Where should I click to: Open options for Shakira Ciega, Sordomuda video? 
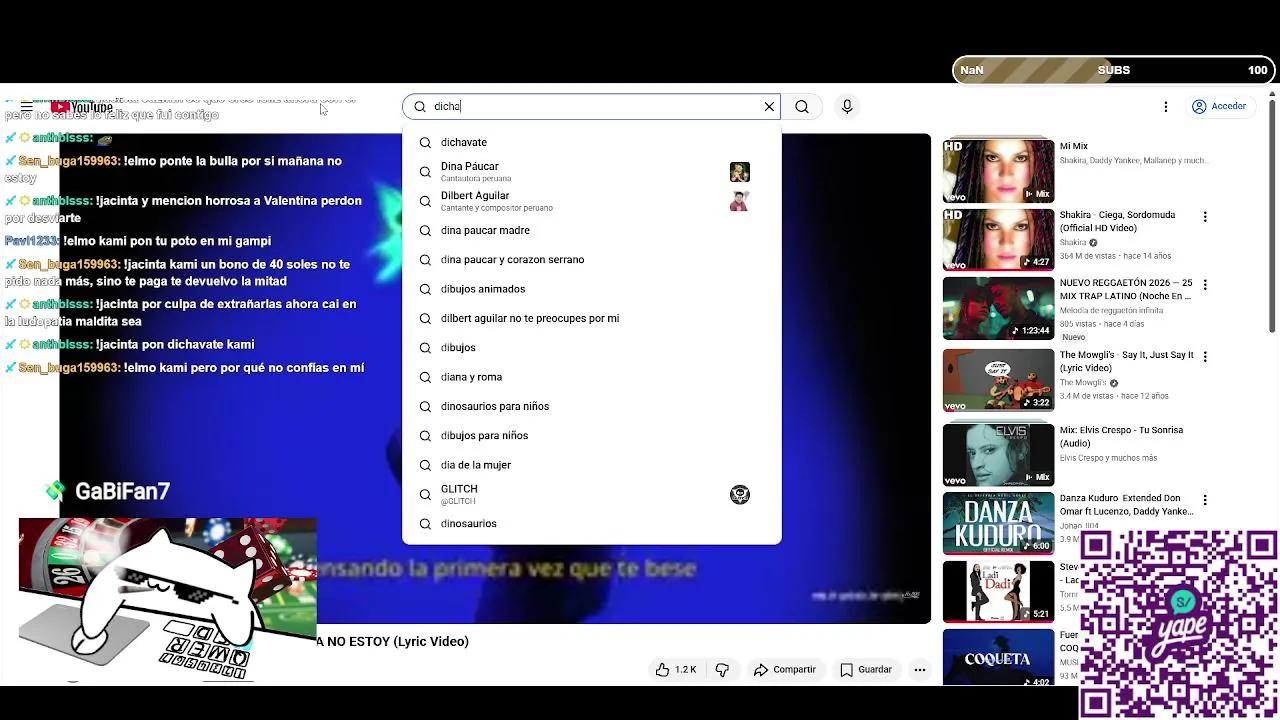[x=1205, y=217]
